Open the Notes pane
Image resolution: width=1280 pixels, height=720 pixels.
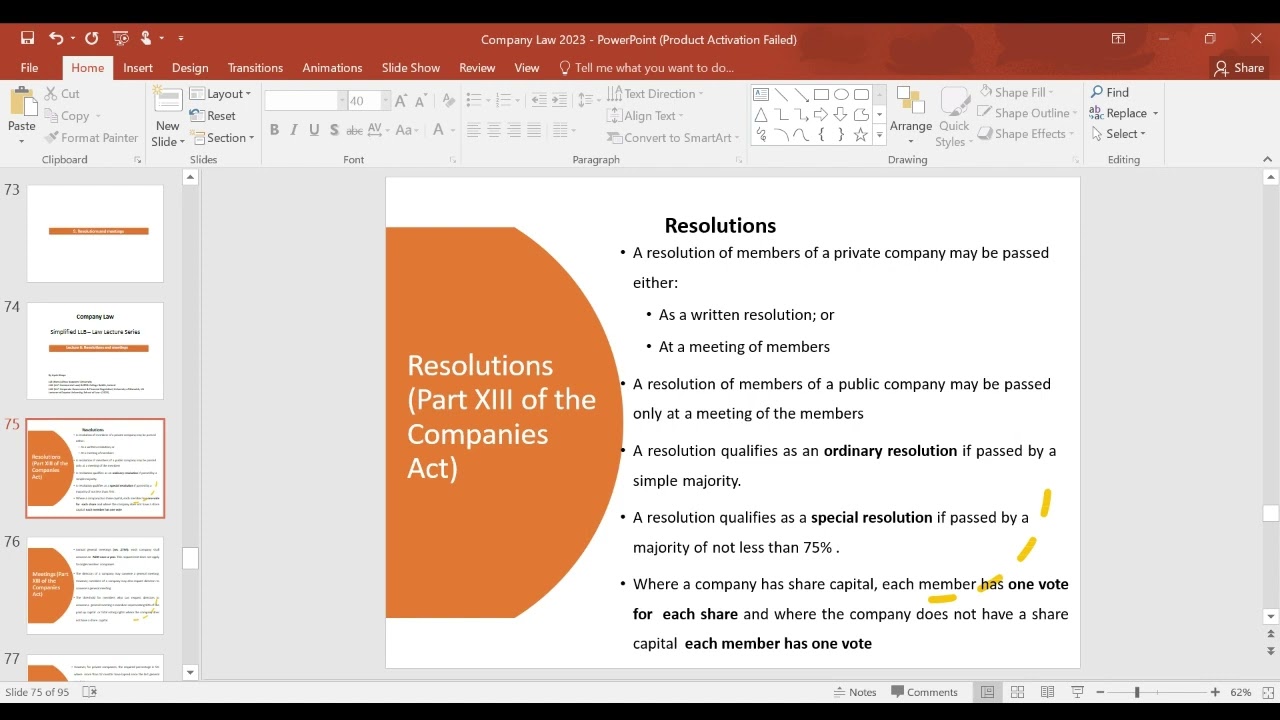[855, 692]
